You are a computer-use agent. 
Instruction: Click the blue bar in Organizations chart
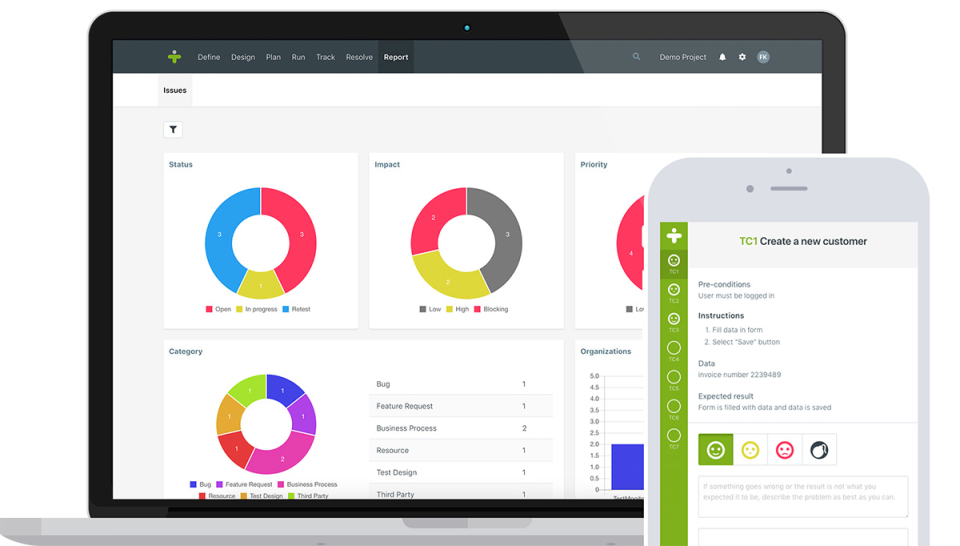tap(628, 466)
